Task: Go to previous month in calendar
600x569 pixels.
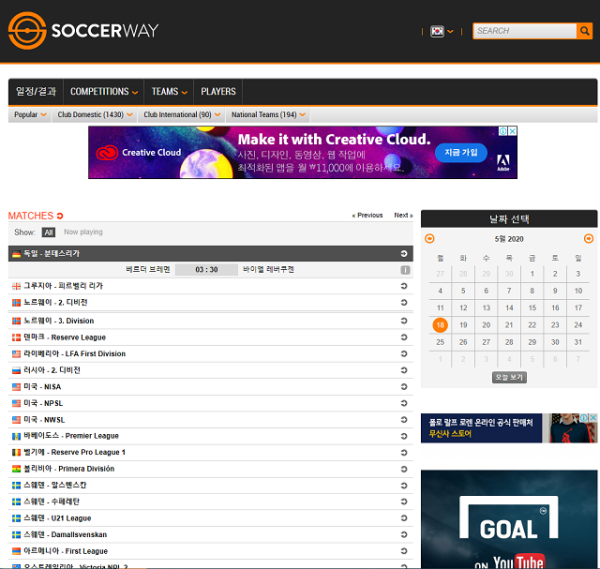Action: point(430,238)
